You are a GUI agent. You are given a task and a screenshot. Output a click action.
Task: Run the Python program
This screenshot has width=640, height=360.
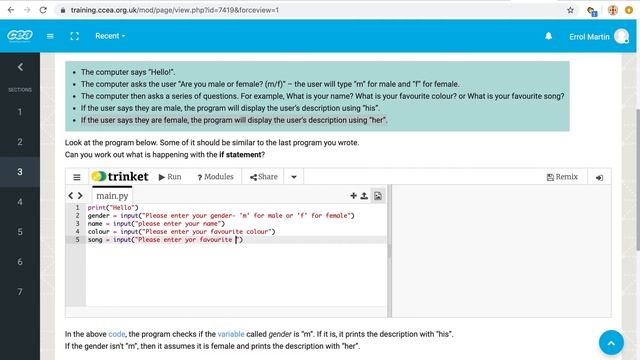click(170, 177)
